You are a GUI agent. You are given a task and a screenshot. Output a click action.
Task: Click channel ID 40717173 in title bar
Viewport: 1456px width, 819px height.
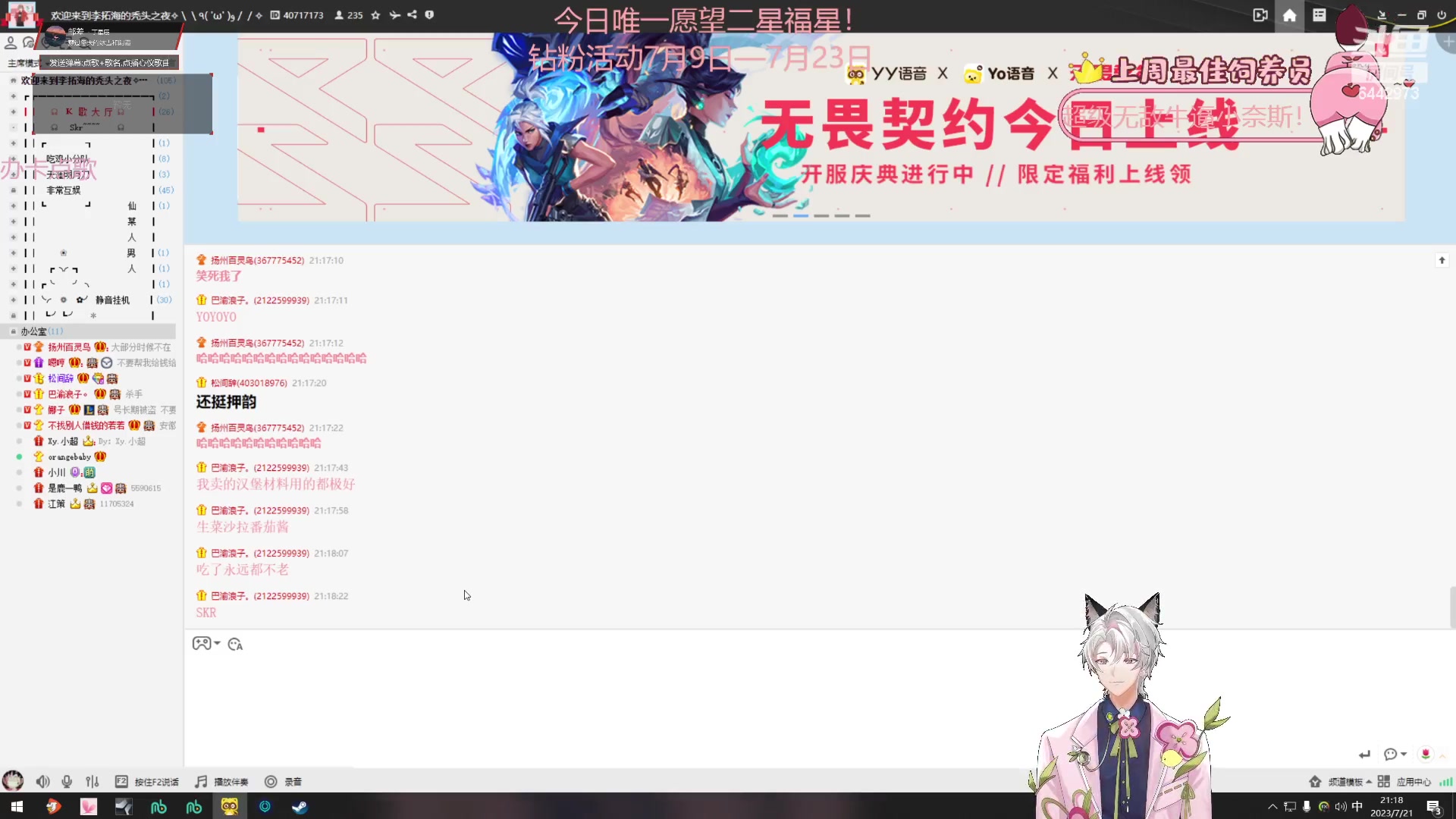coord(303,15)
